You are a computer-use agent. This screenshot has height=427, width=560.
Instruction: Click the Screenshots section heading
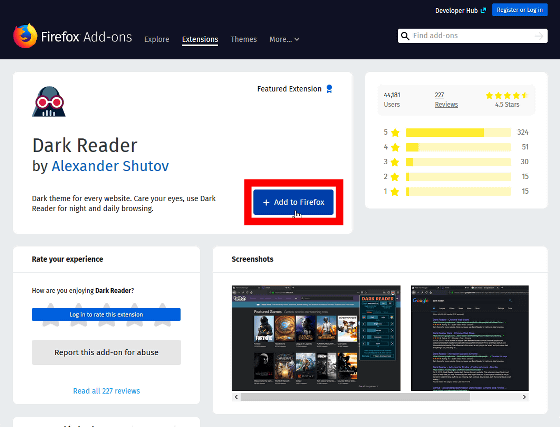tap(252, 259)
